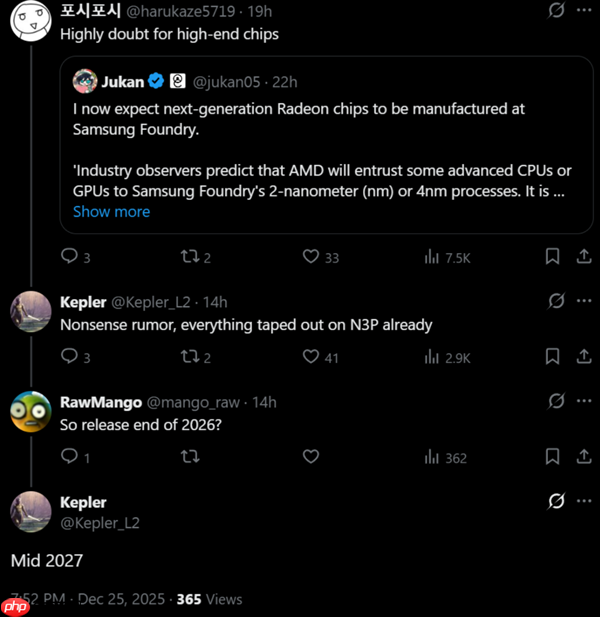This screenshot has width=600, height=617.
Task: Share the 포시포시 tweet
Action: [584, 257]
